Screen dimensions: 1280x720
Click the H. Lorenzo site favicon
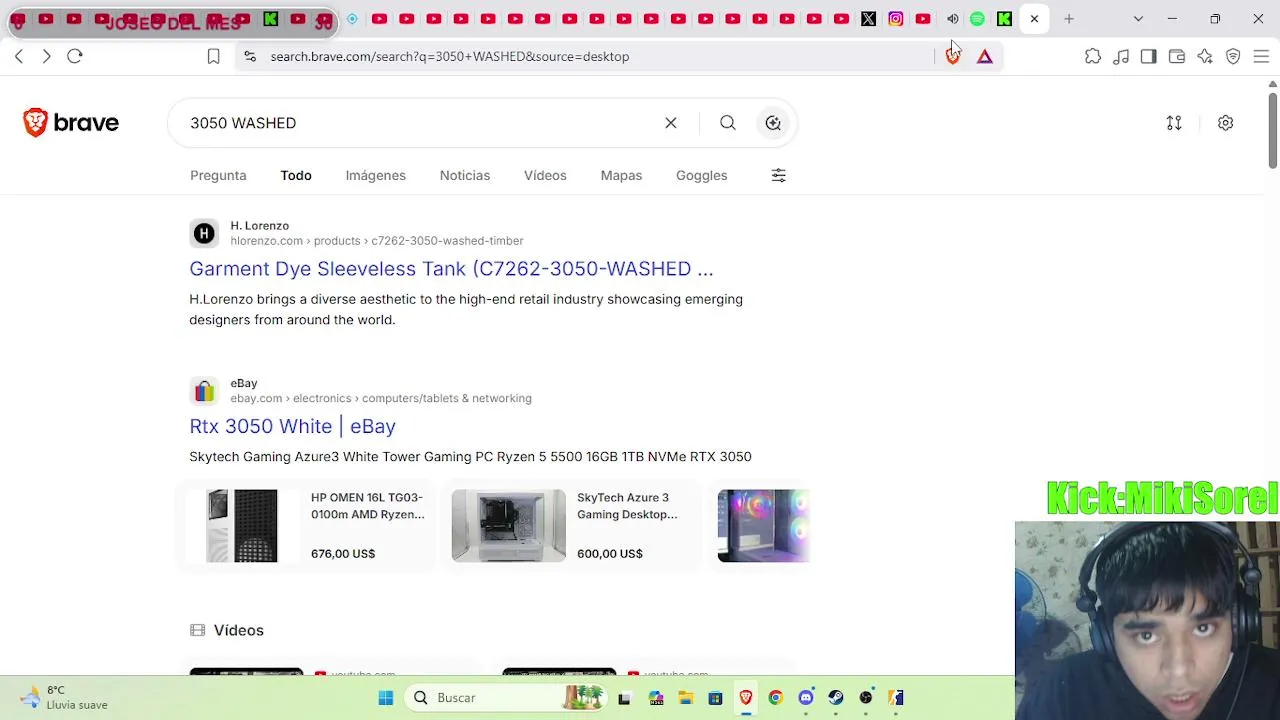(x=204, y=234)
